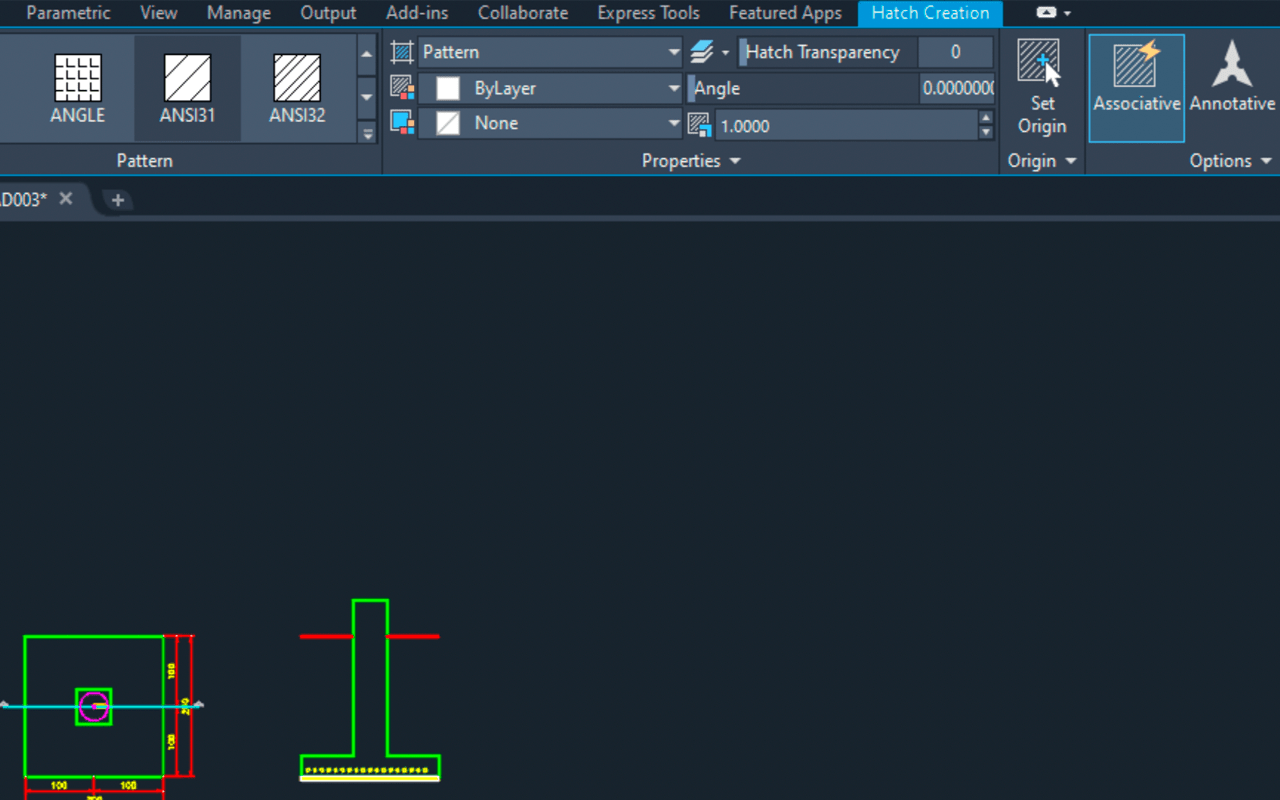The width and height of the screenshot is (1280, 800).
Task: Click the magenta circle in plan view
Action: [x=94, y=707]
